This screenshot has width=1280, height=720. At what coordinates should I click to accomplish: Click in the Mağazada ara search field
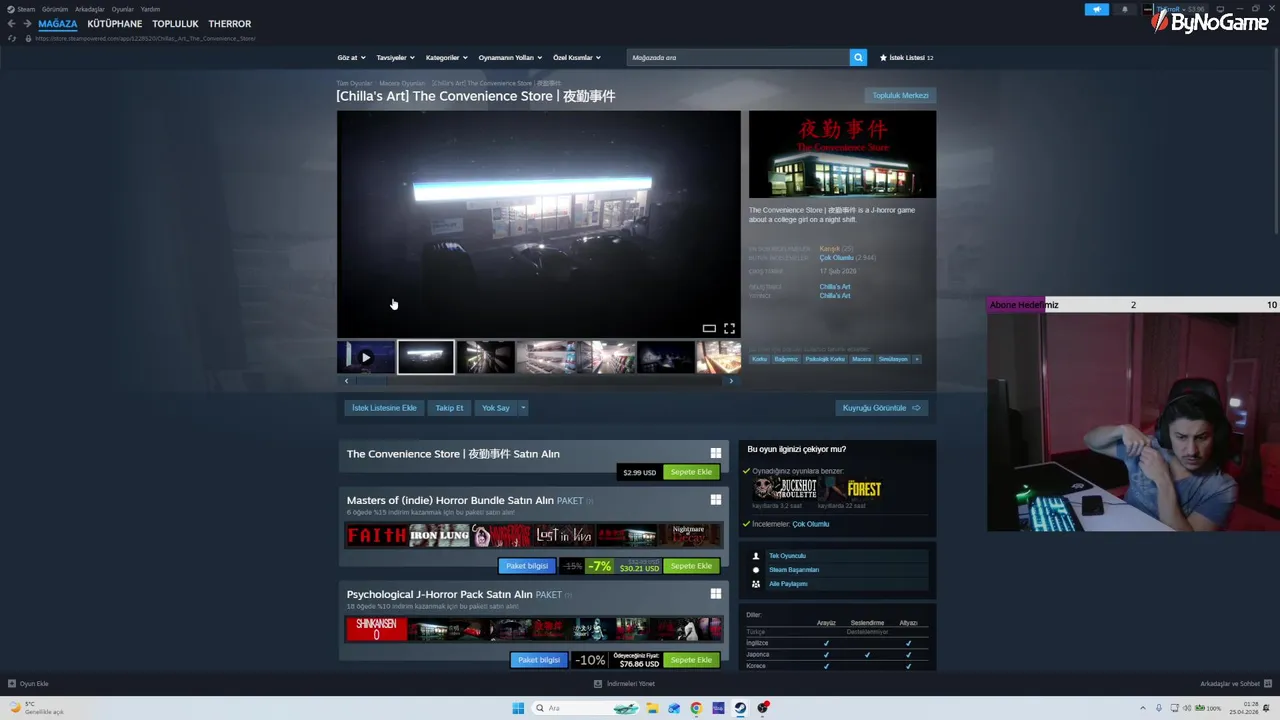[738, 57]
